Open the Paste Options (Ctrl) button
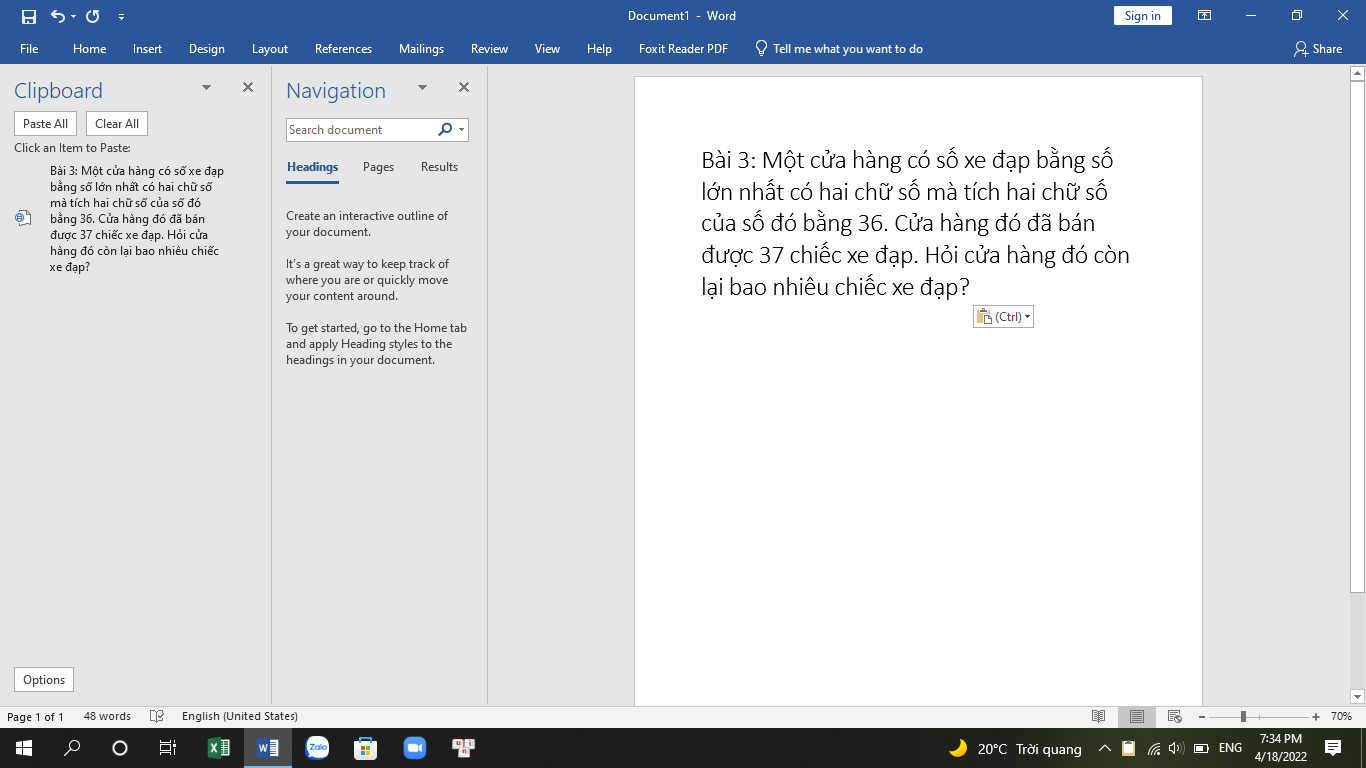Image resolution: width=1366 pixels, height=768 pixels. pyautogui.click(x=1003, y=317)
